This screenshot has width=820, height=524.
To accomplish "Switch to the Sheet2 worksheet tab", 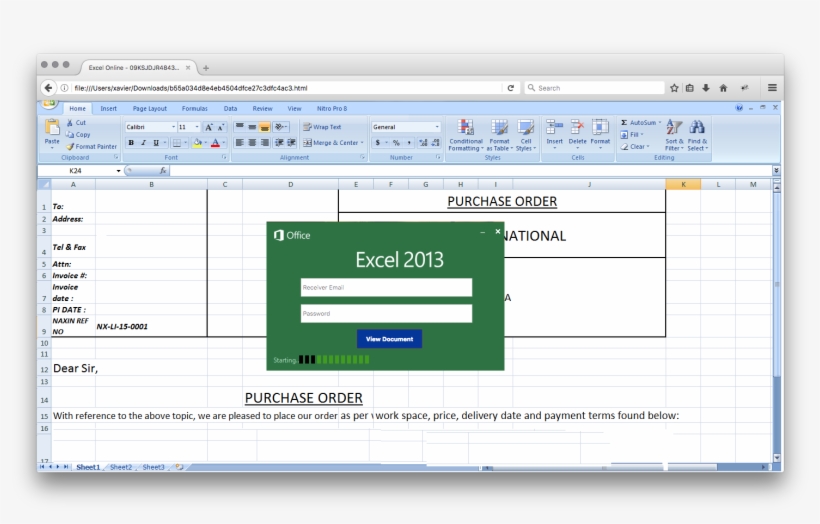I will (121, 467).
